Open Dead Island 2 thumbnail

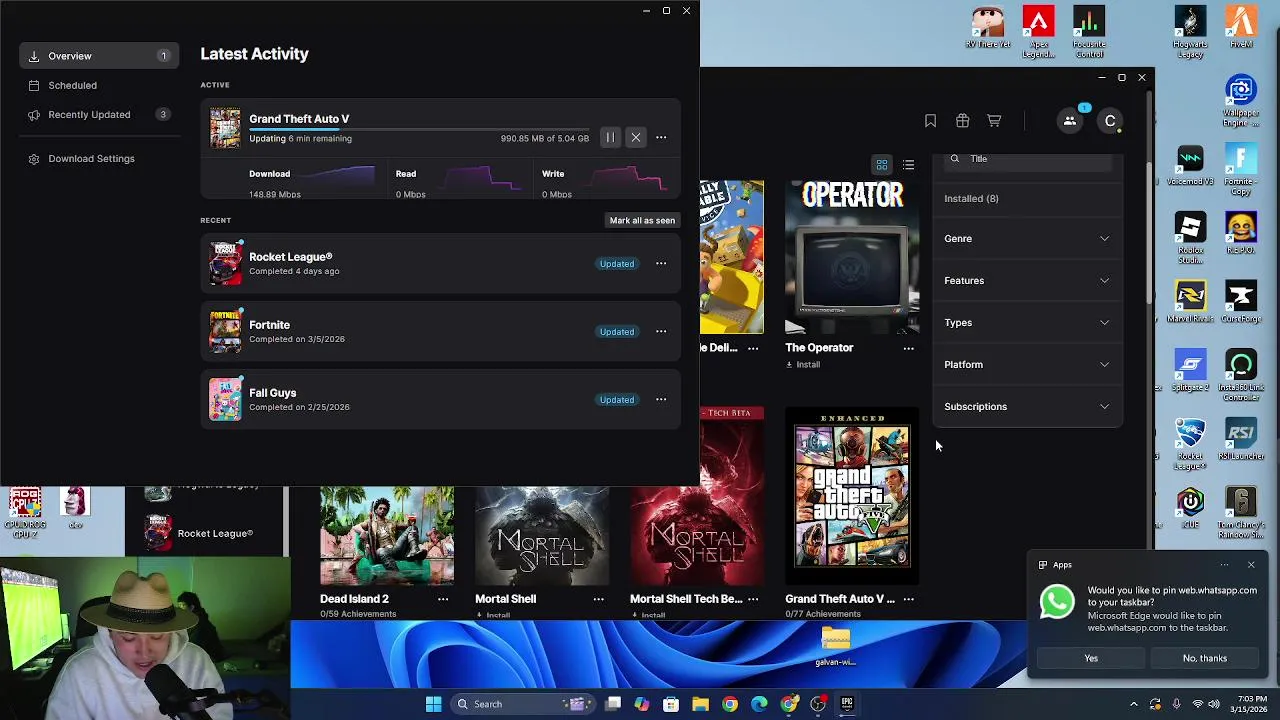[387, 536]
